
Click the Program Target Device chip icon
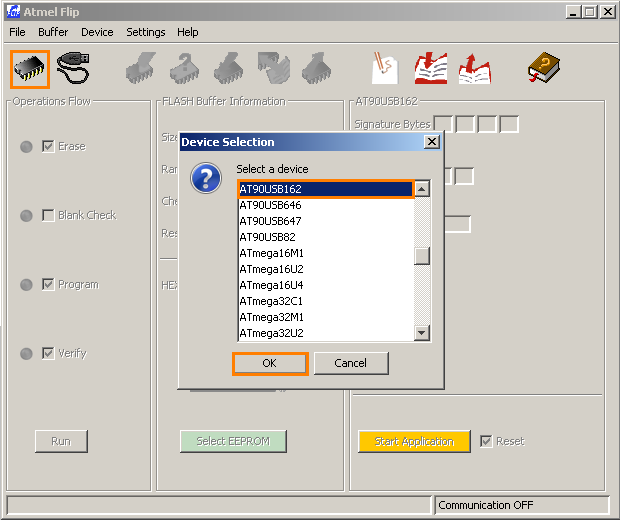coord(229,68)
